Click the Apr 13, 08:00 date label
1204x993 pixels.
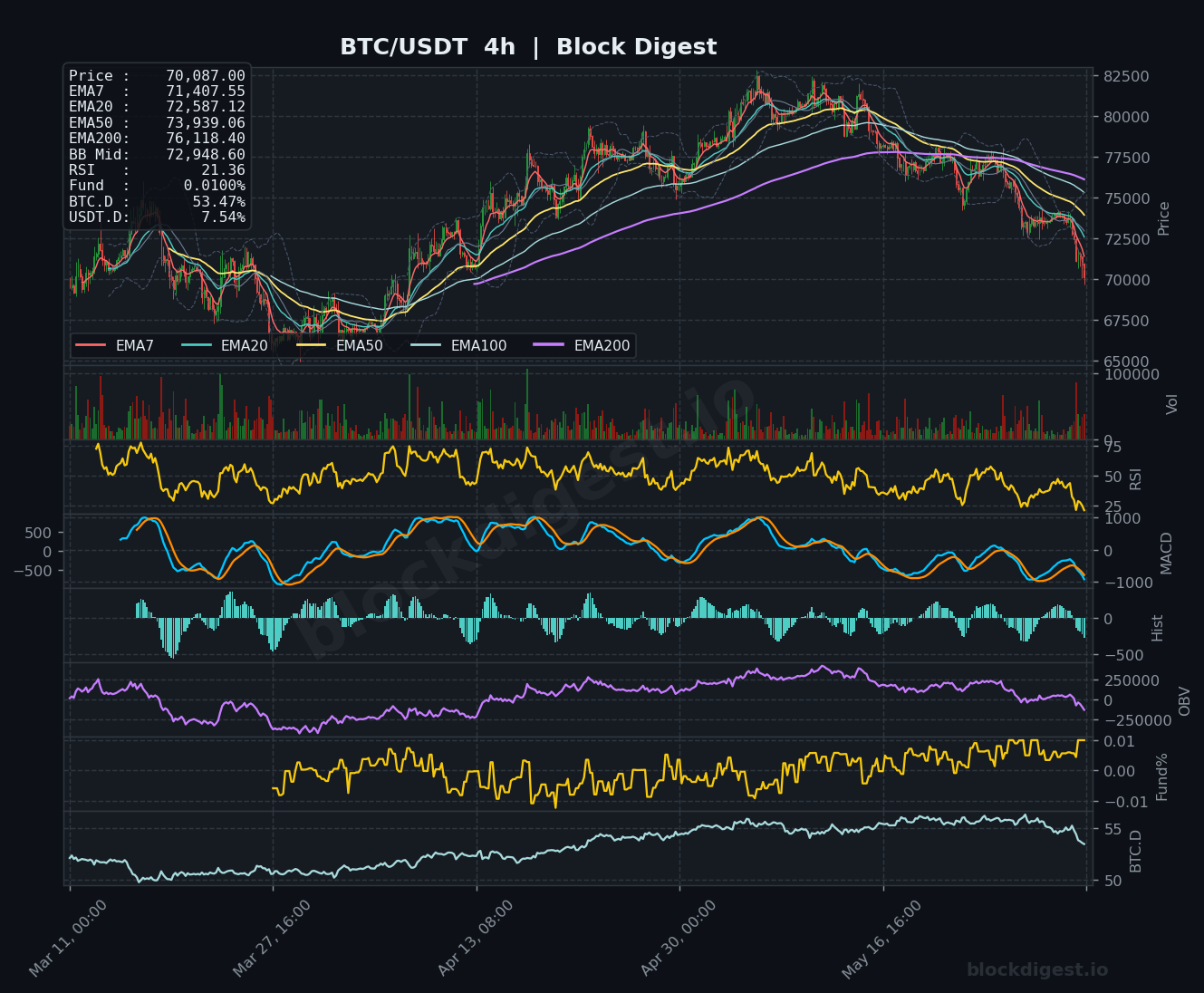coord(476,938)
